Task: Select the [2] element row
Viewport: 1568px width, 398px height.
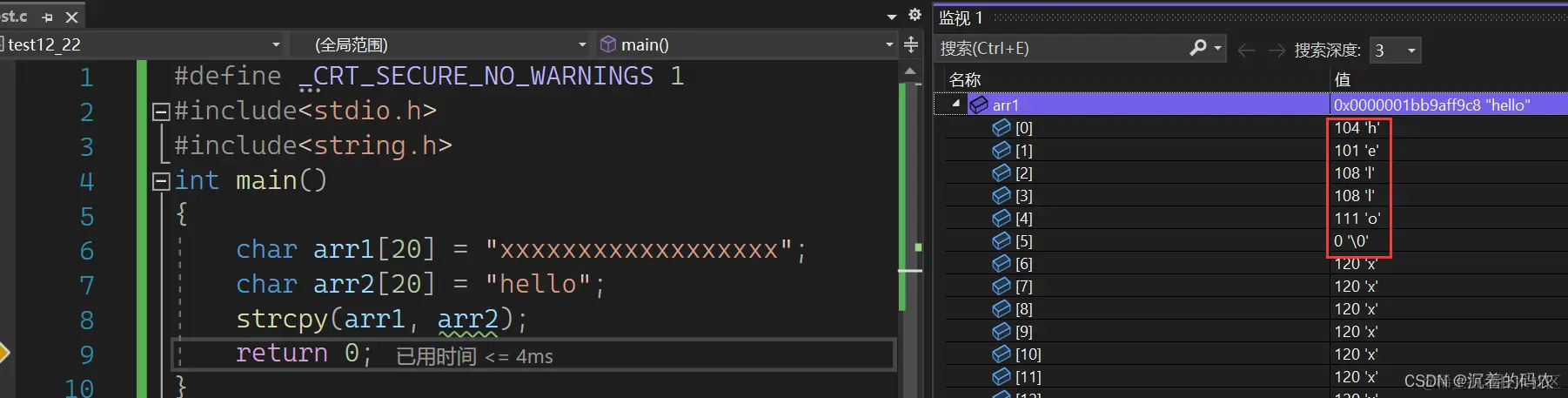Action: (1250, 173)
